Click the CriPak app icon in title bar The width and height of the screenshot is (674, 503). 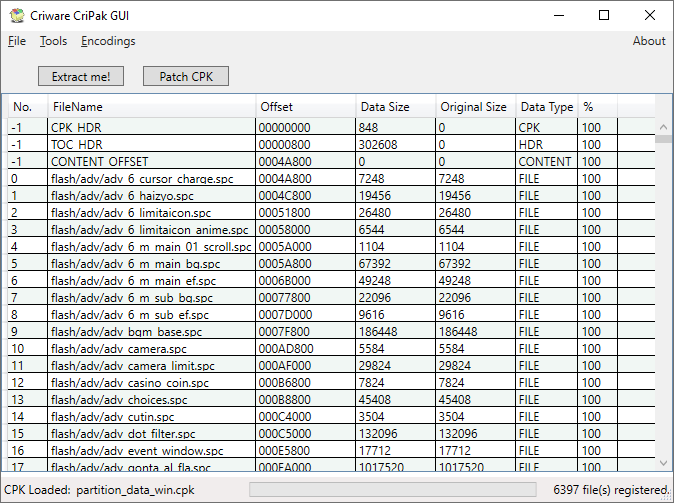17,15
